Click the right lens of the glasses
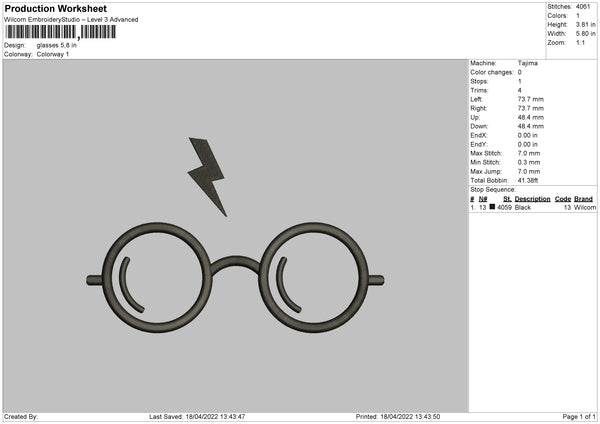Screen dimensions: 600x424 [x=314, y=277]
